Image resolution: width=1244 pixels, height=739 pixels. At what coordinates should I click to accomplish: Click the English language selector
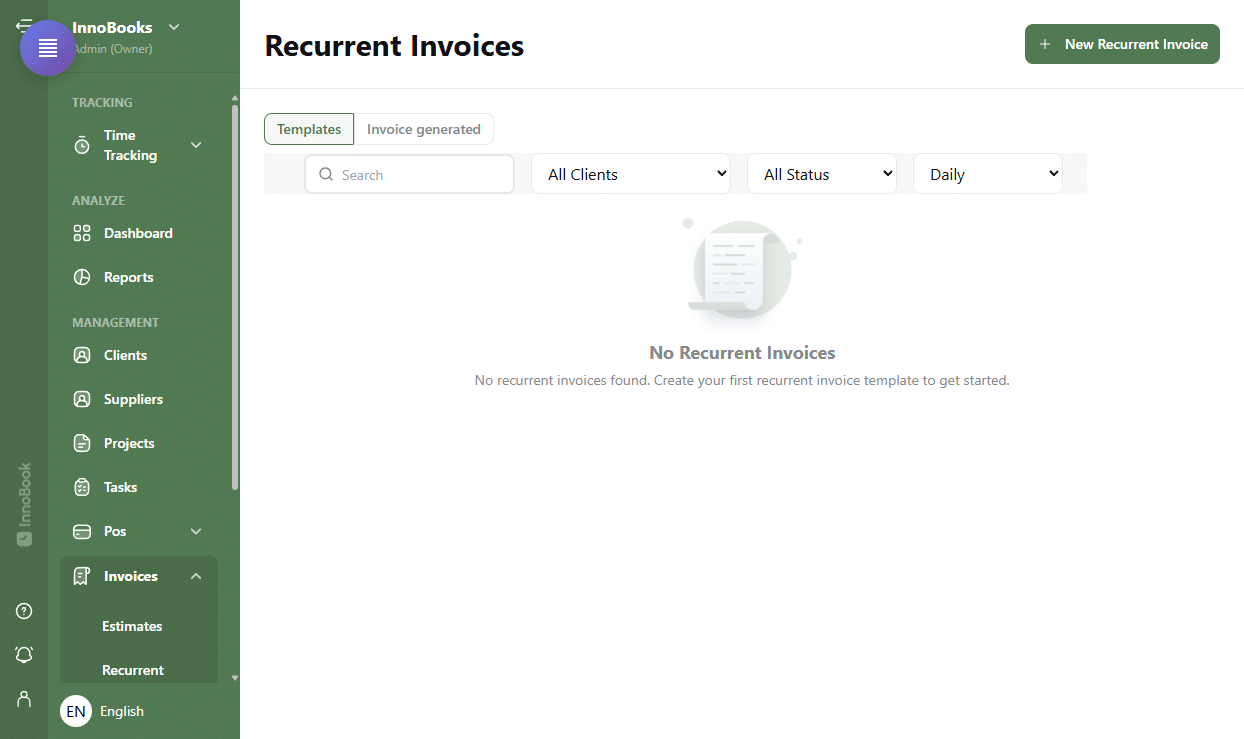[x=122, y=711]
